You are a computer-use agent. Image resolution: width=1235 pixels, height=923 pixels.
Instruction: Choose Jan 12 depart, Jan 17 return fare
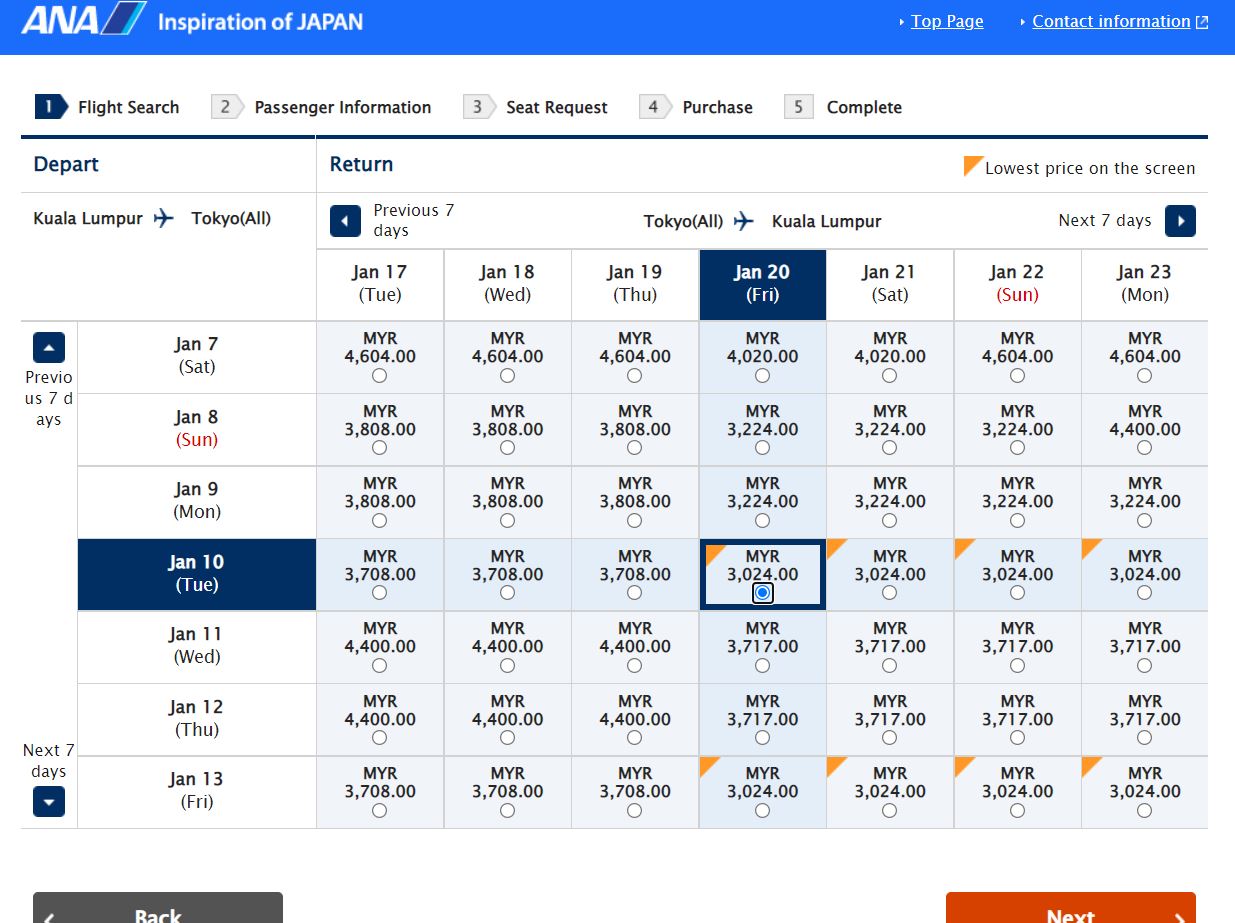pos(380,738)
